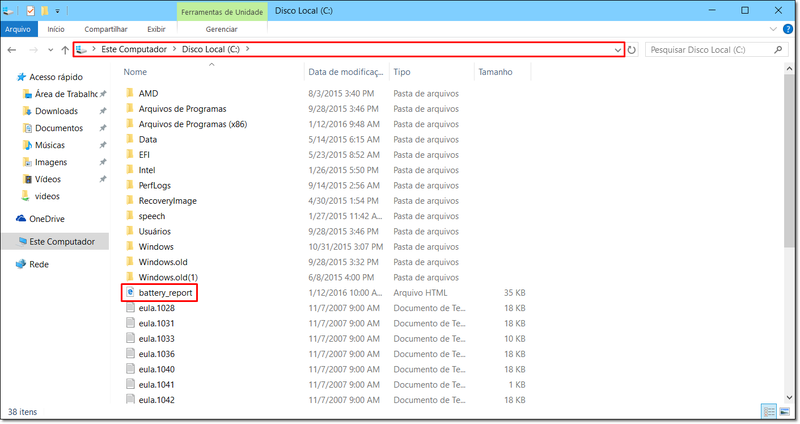The image size is (800, 424).
Task: Select the Intel folder
Action: pyautogui.click(x=146, y=170)
